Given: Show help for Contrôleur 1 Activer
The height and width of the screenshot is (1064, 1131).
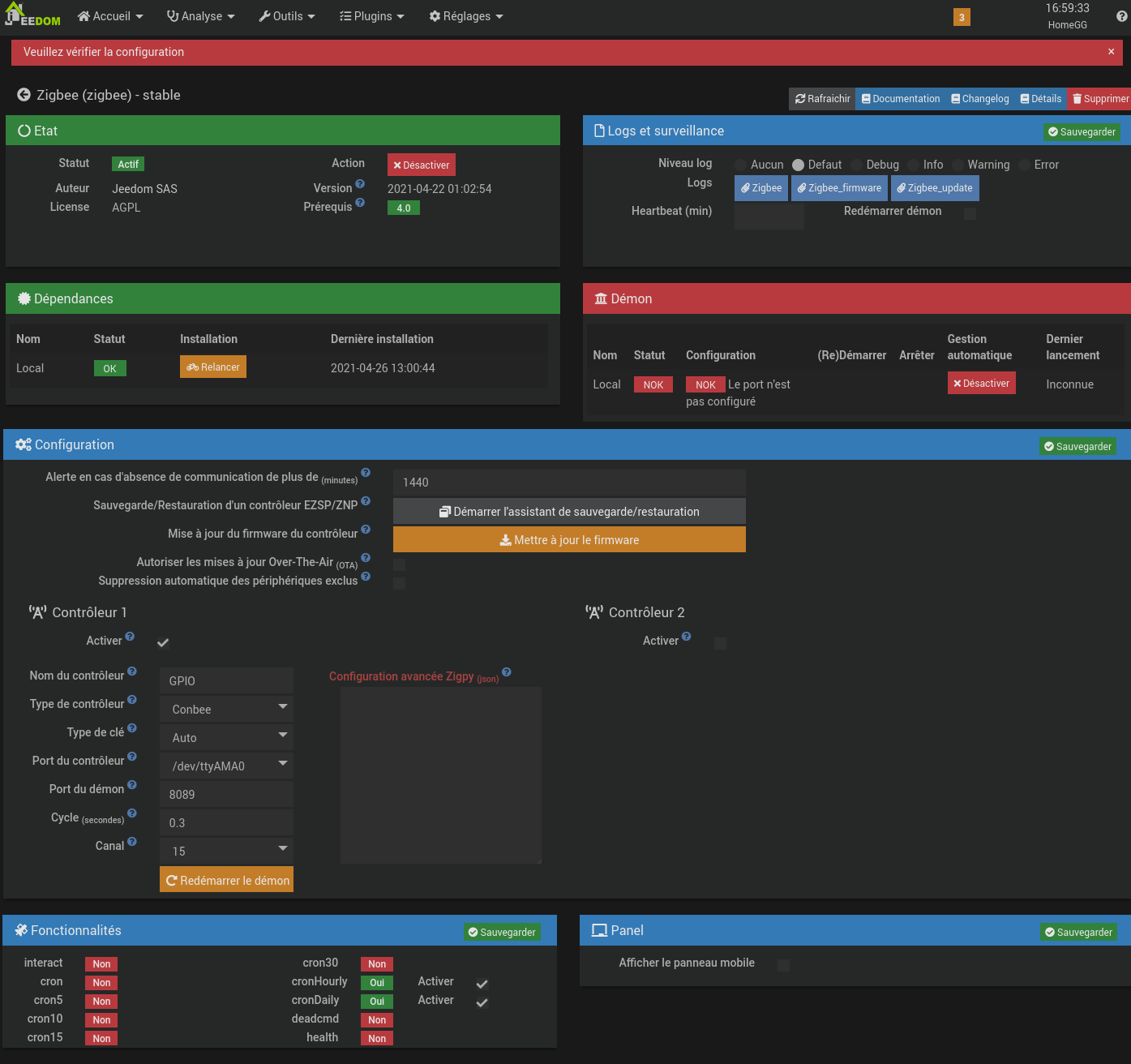Looking at the screenshot, I should click(x=130, y=637).
